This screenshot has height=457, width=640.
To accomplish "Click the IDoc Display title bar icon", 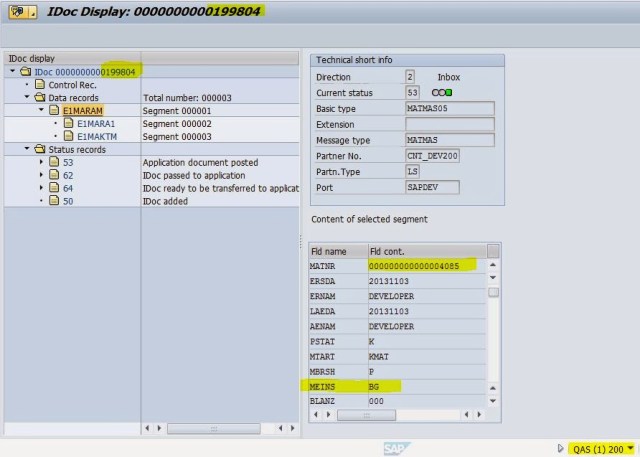I will tap(16, 12).
